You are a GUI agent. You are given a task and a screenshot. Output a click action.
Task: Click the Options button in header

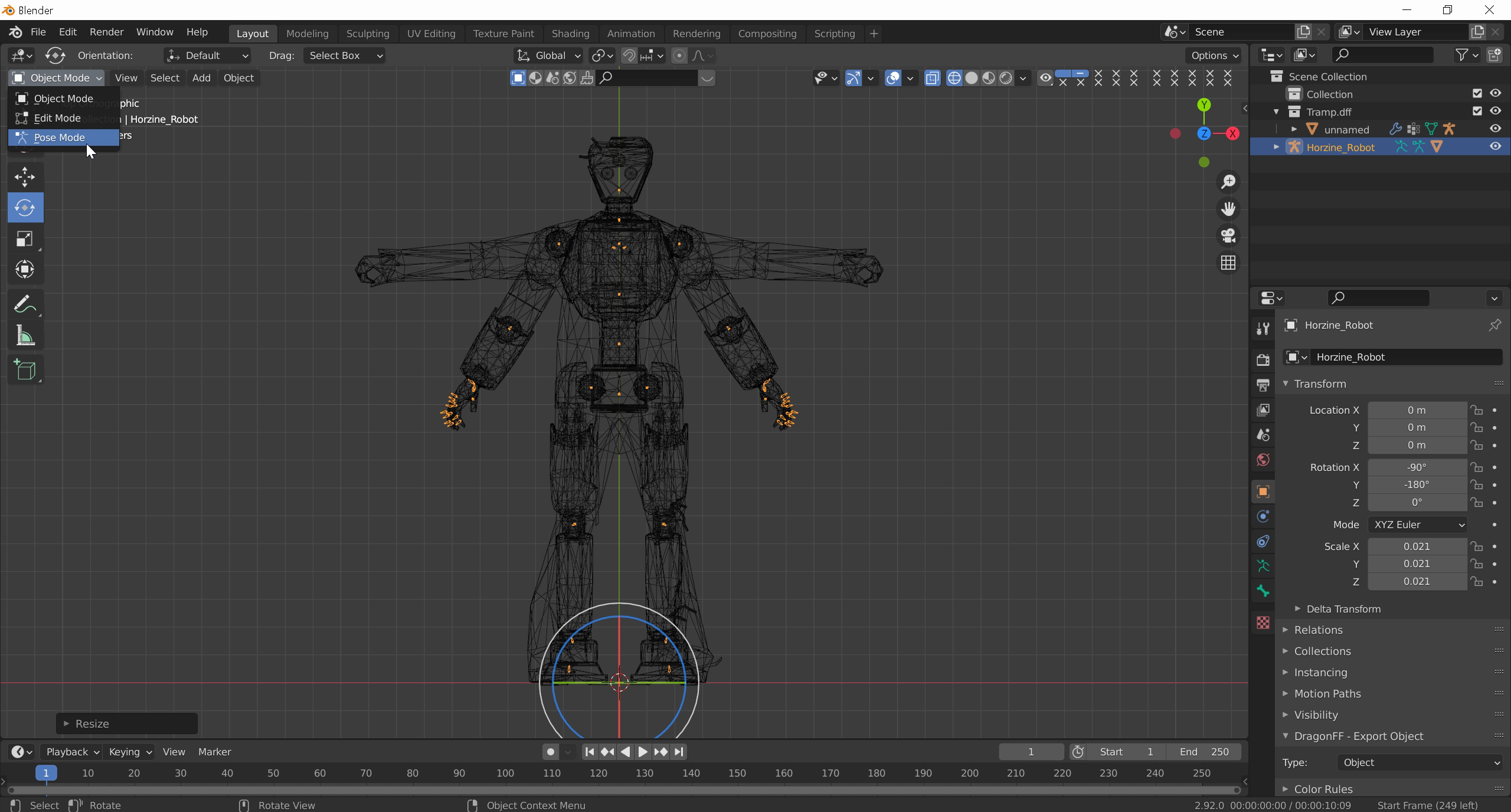(x=1214, y=55)
